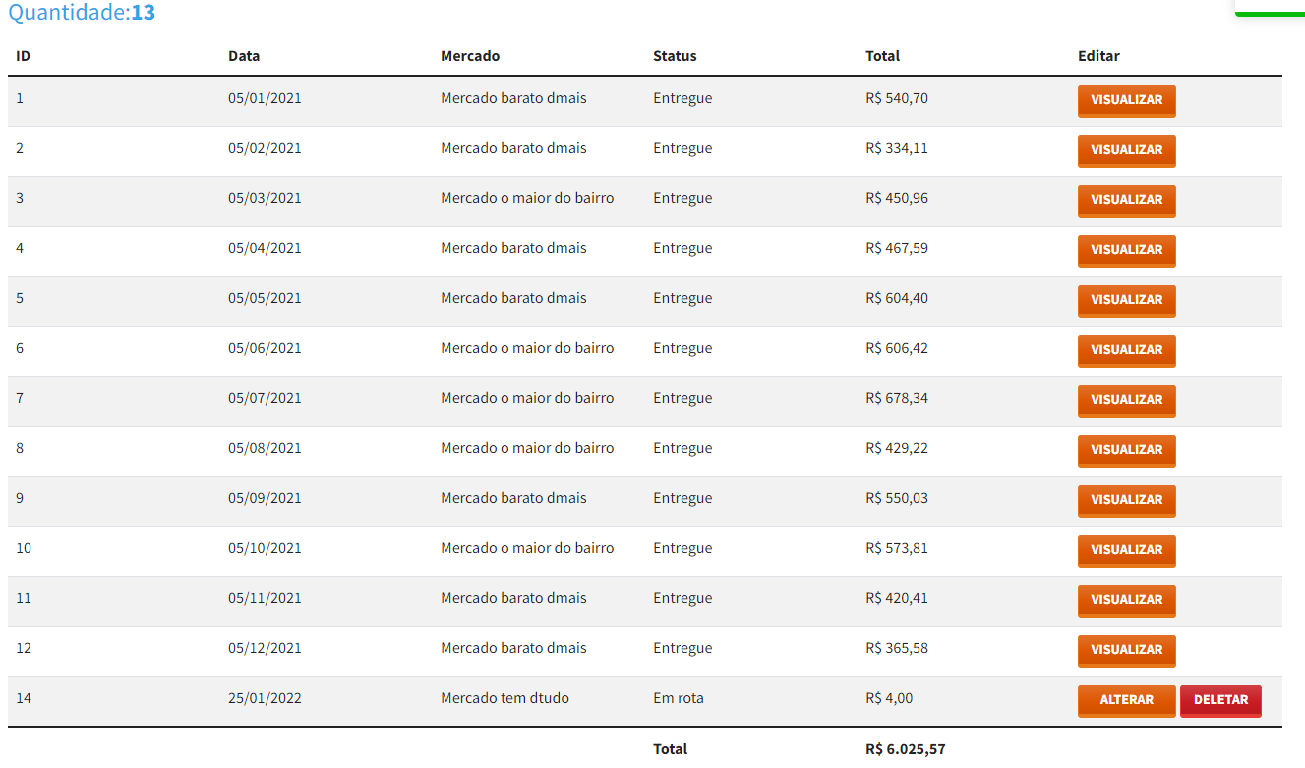
Task: Click VISUALIZAR button for order ID 1
Action: [1126, 101]
